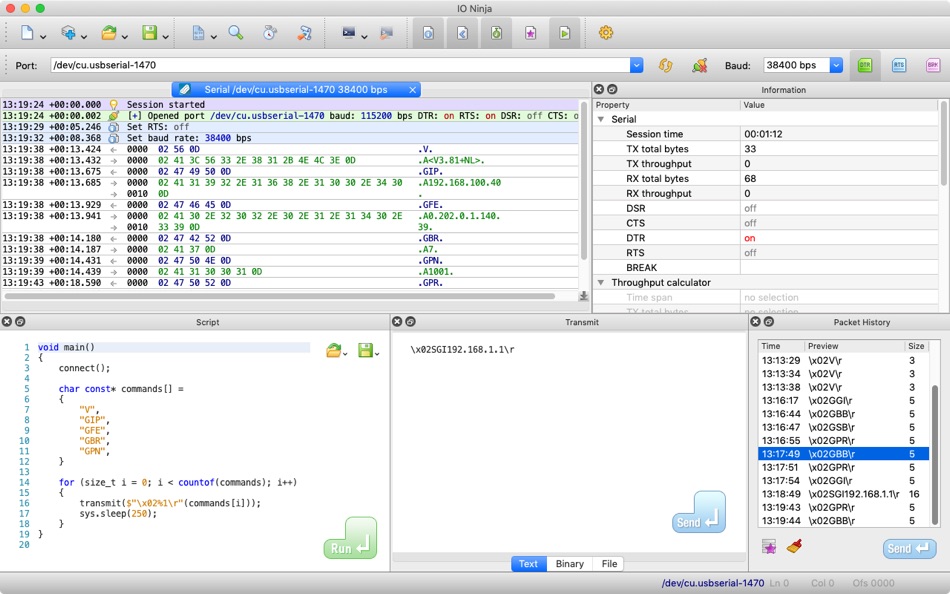
Task: Click the Time column header in Packet History
Action: coord(781,346)
